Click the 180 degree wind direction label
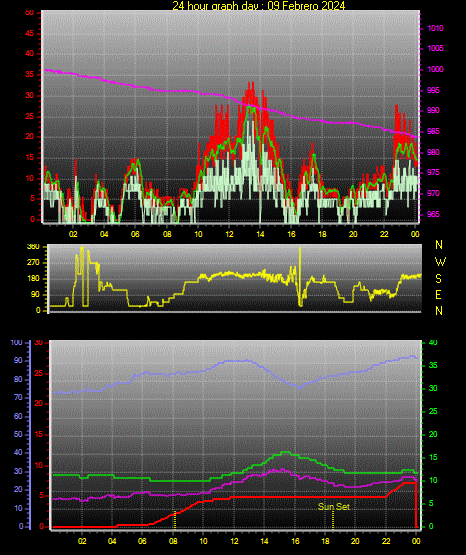Image resolution: width=466 pixels, height=555 pixels. coord(34,279)
